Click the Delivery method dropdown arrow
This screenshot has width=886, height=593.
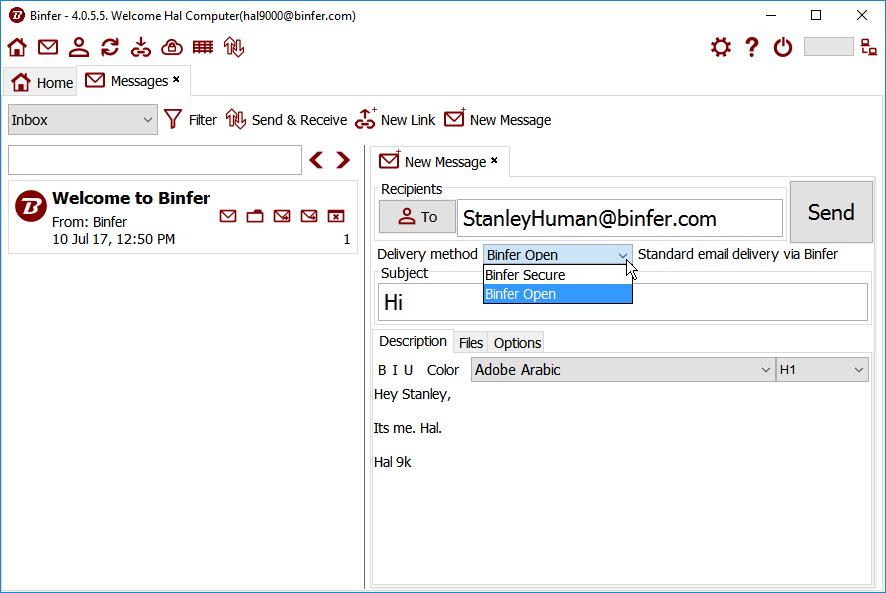point(623,255)
